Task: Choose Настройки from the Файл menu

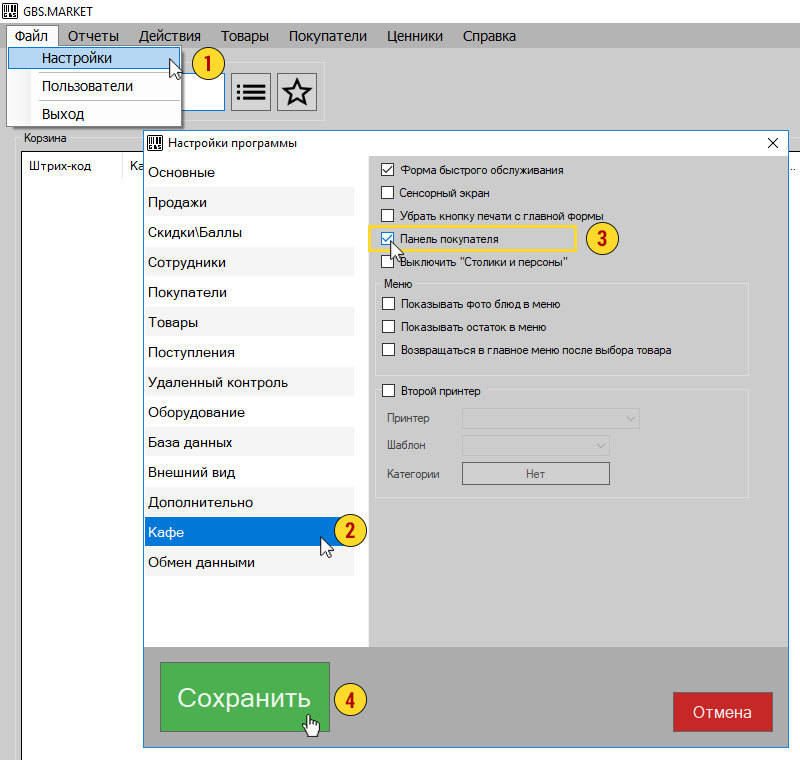Action: pos(94,58)
